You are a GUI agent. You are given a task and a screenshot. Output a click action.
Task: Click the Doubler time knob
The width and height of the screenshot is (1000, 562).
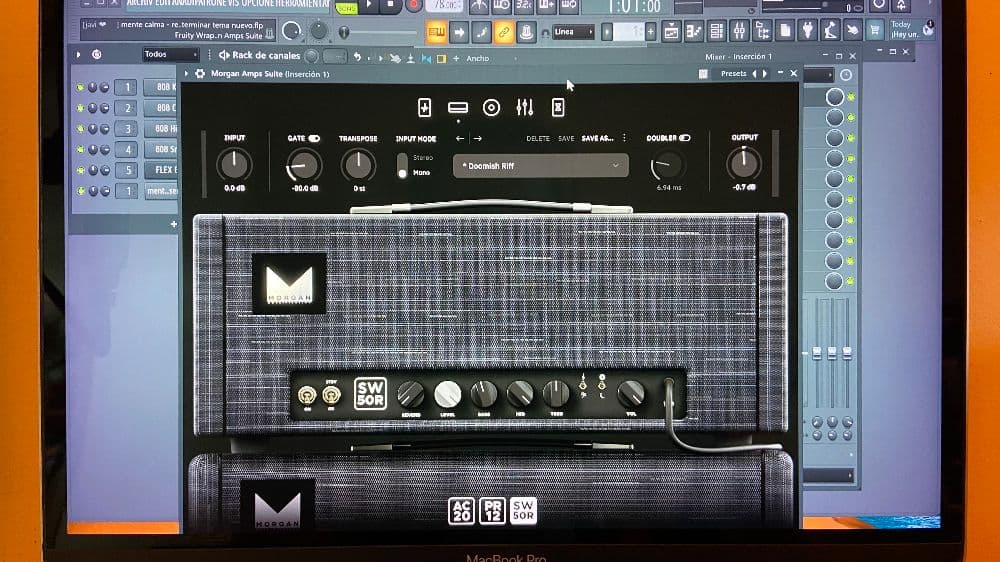click(668, 165)
